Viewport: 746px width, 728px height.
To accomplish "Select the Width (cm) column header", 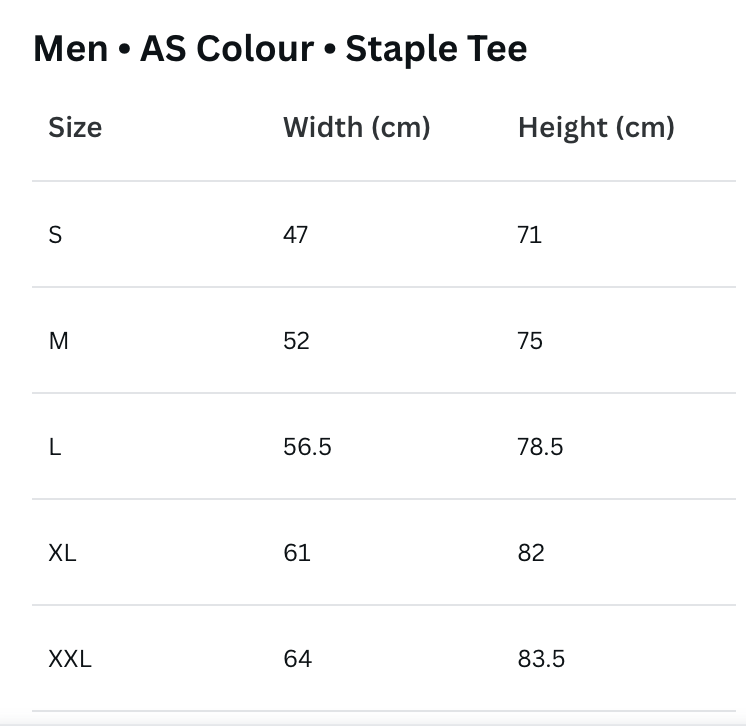I will 356,128.
